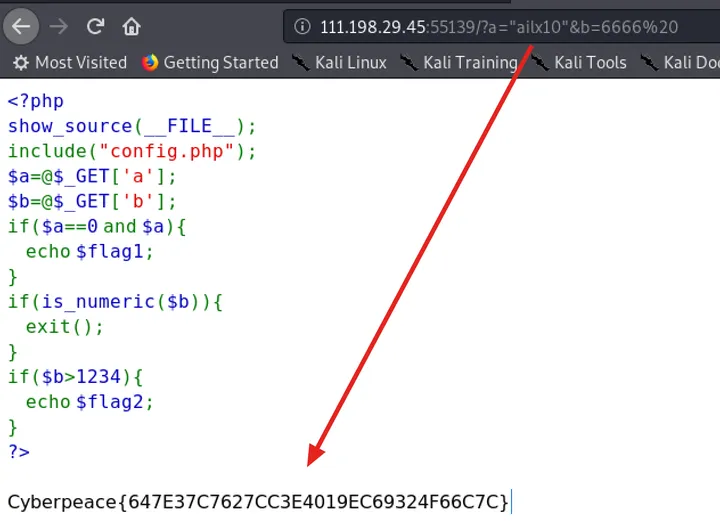The width and height of the screenshot is (720, 530).
Task: Reload the page with the refresh icon
Action: [x=96, y=26]
